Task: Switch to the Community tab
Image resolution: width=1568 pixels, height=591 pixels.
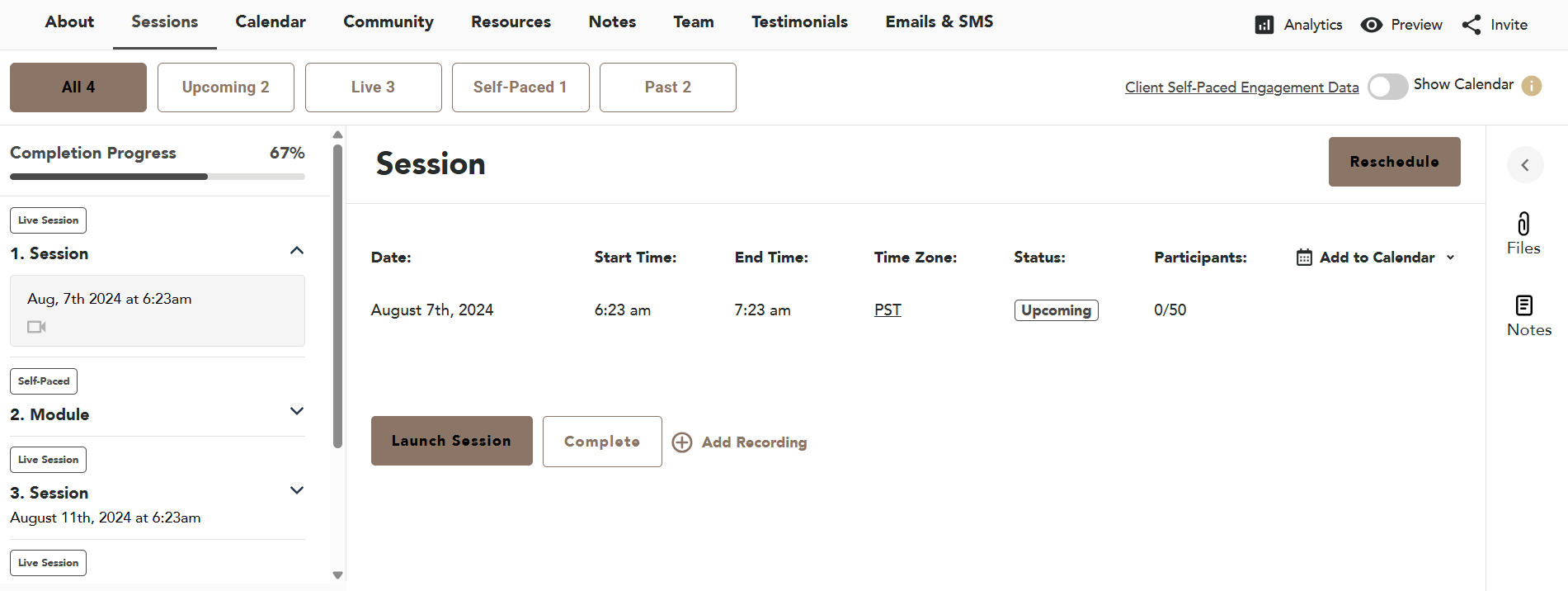Action: [388, 22]
